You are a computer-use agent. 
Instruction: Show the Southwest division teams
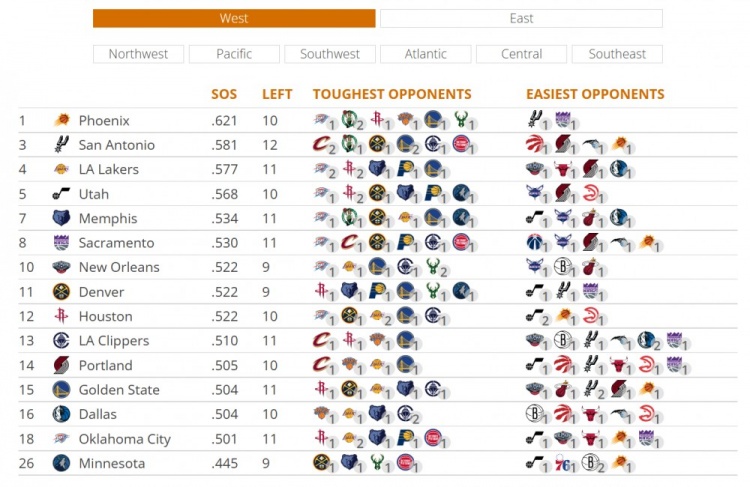click(x=330, y=54)
